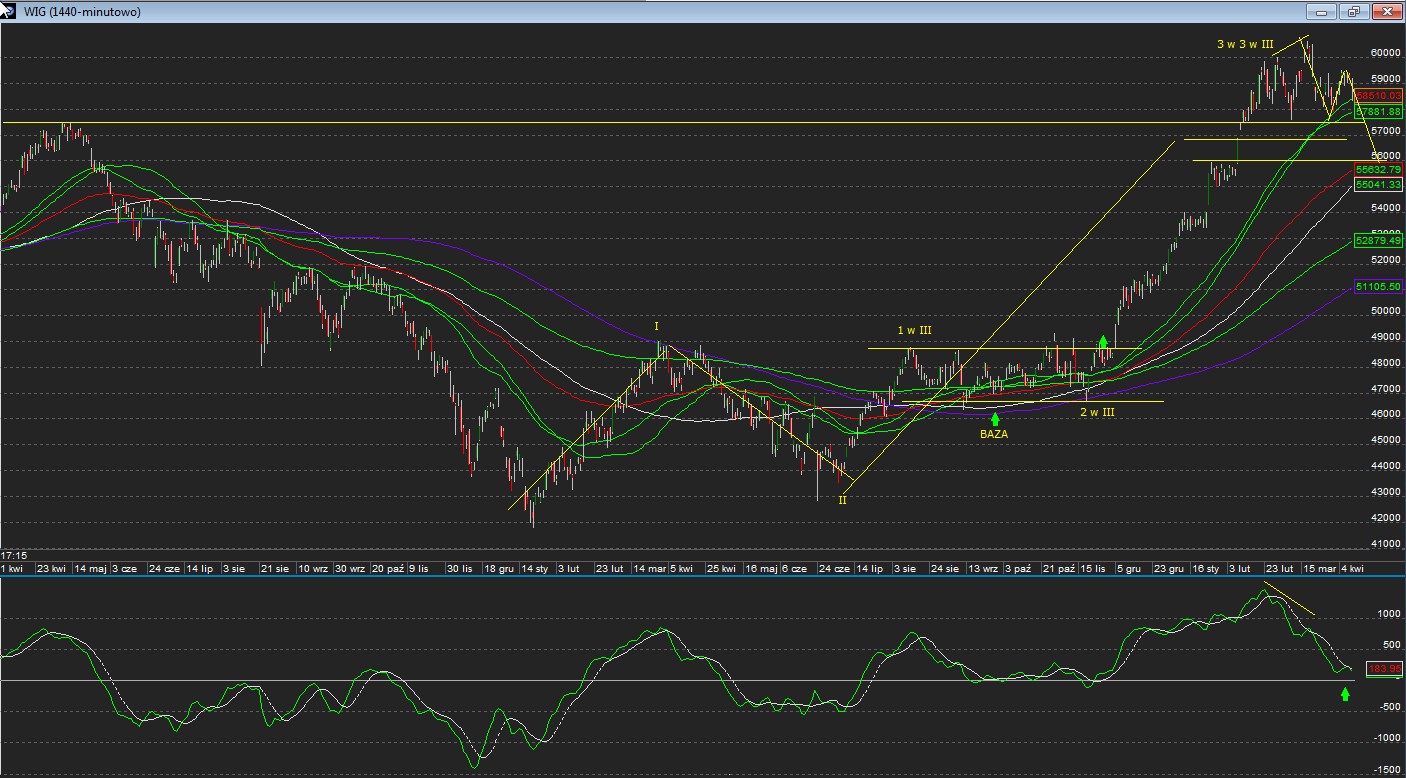Click the 'BAZA' chart annotation

coord(994,434)
